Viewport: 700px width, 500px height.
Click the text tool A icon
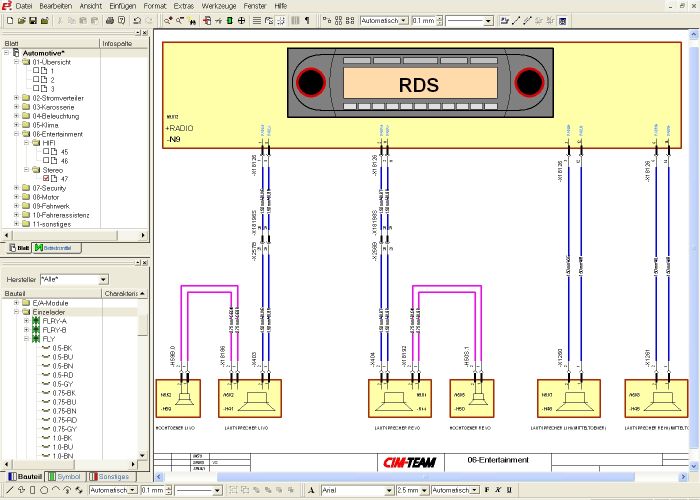point(312,491)
